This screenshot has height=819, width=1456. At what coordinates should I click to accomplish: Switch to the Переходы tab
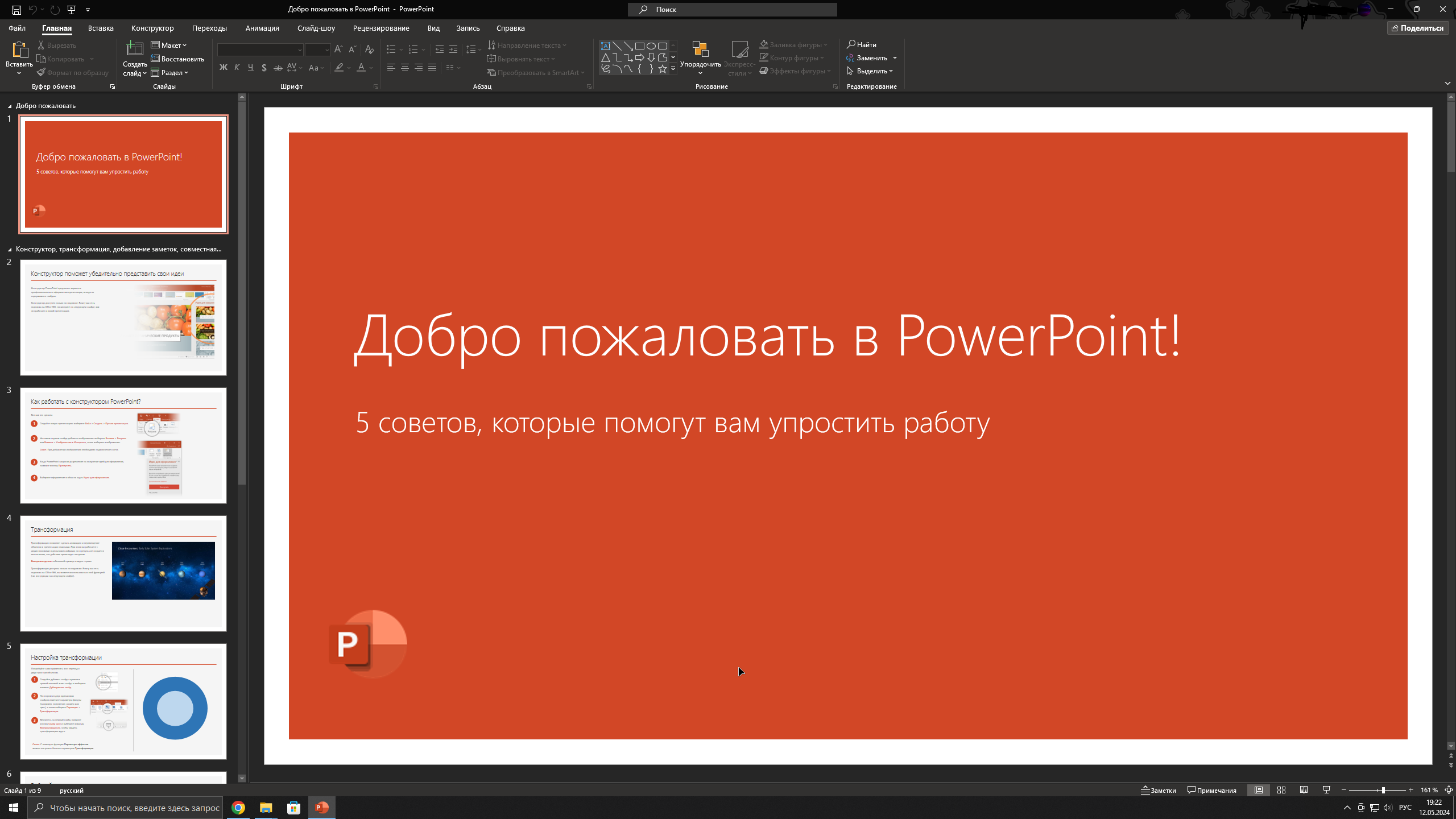click(x=209, y=28)
